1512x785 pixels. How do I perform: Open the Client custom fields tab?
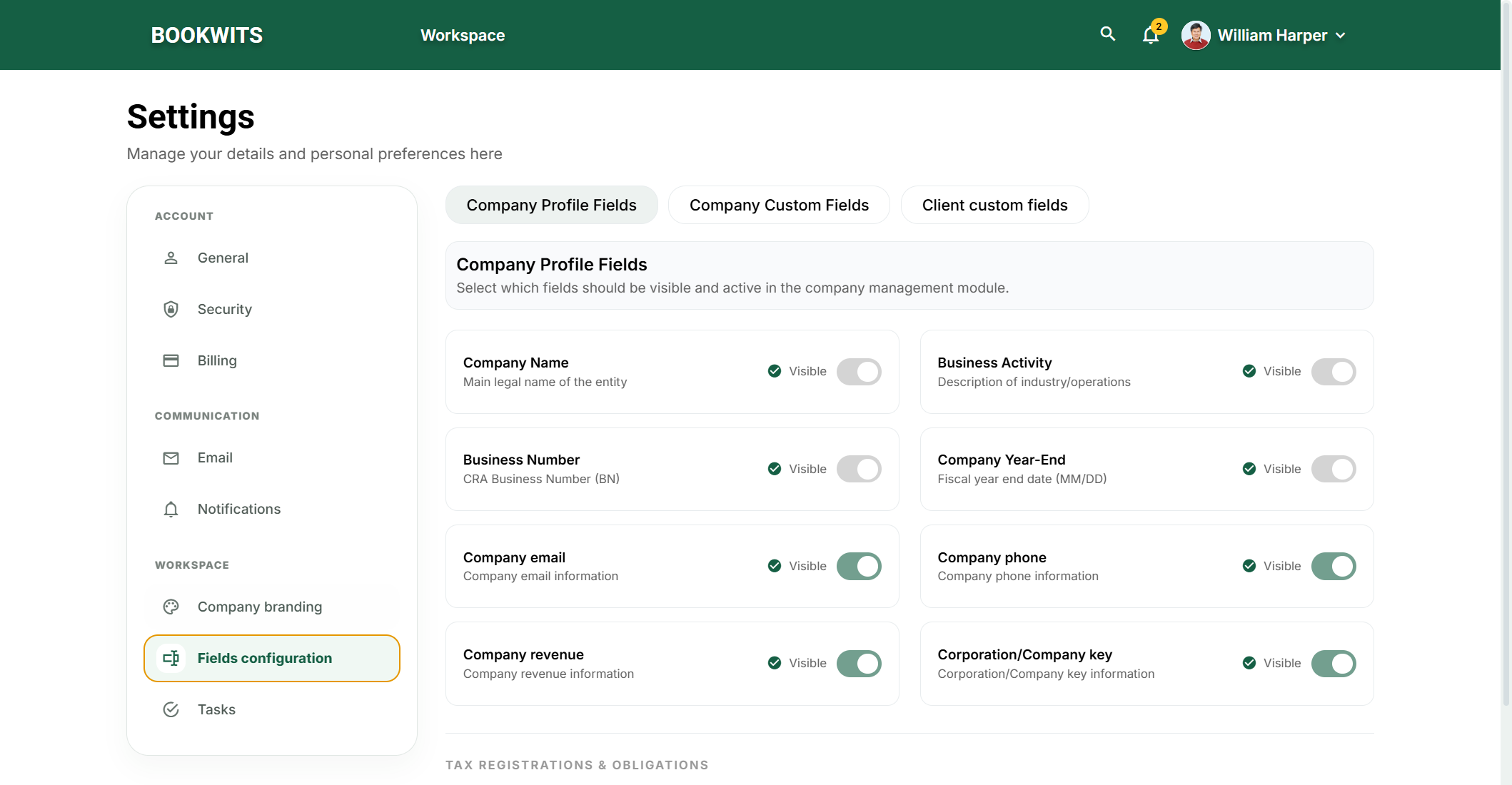pyautogui.click(x=994, y=205)
